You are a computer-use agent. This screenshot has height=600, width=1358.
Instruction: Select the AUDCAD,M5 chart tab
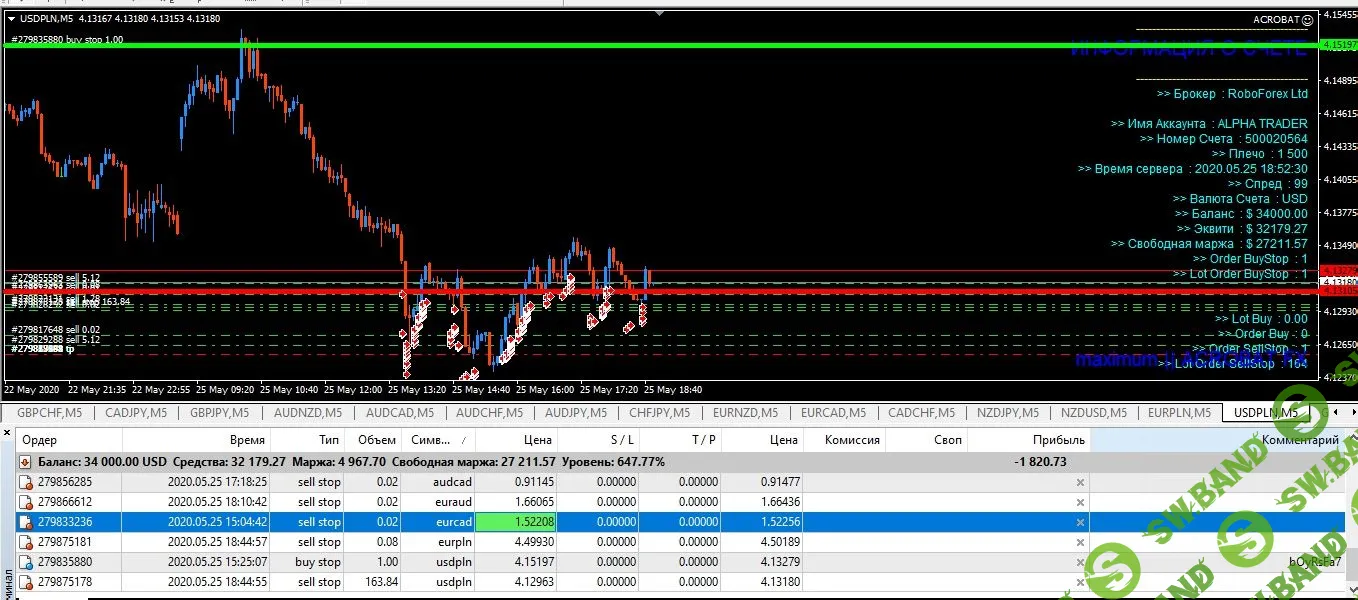tap(399, 413)
